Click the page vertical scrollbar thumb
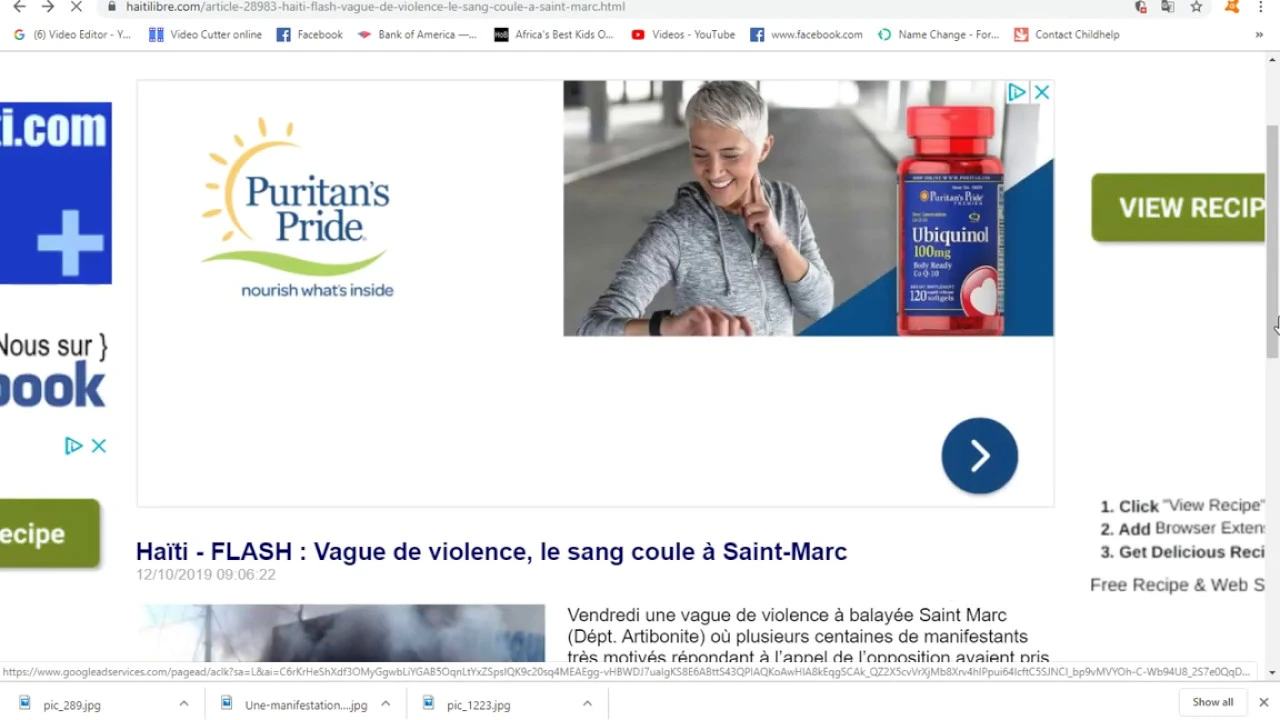Screen dimensions: 1280x720 (x=1272, y=242)
